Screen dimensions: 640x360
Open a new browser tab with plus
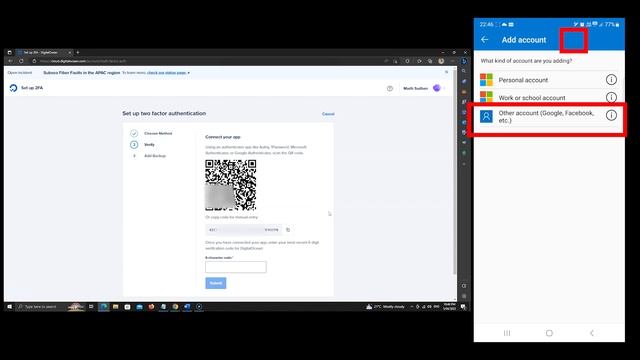[78, 52]
